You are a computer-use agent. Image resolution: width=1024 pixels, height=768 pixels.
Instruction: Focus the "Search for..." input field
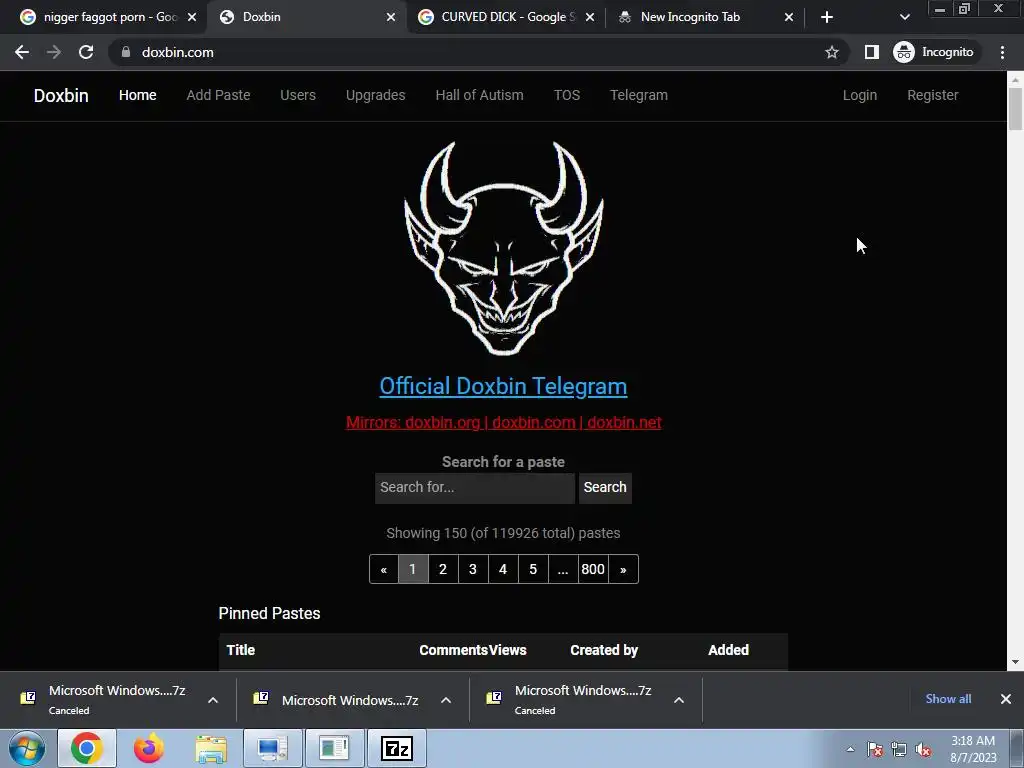tap(475, 488)
